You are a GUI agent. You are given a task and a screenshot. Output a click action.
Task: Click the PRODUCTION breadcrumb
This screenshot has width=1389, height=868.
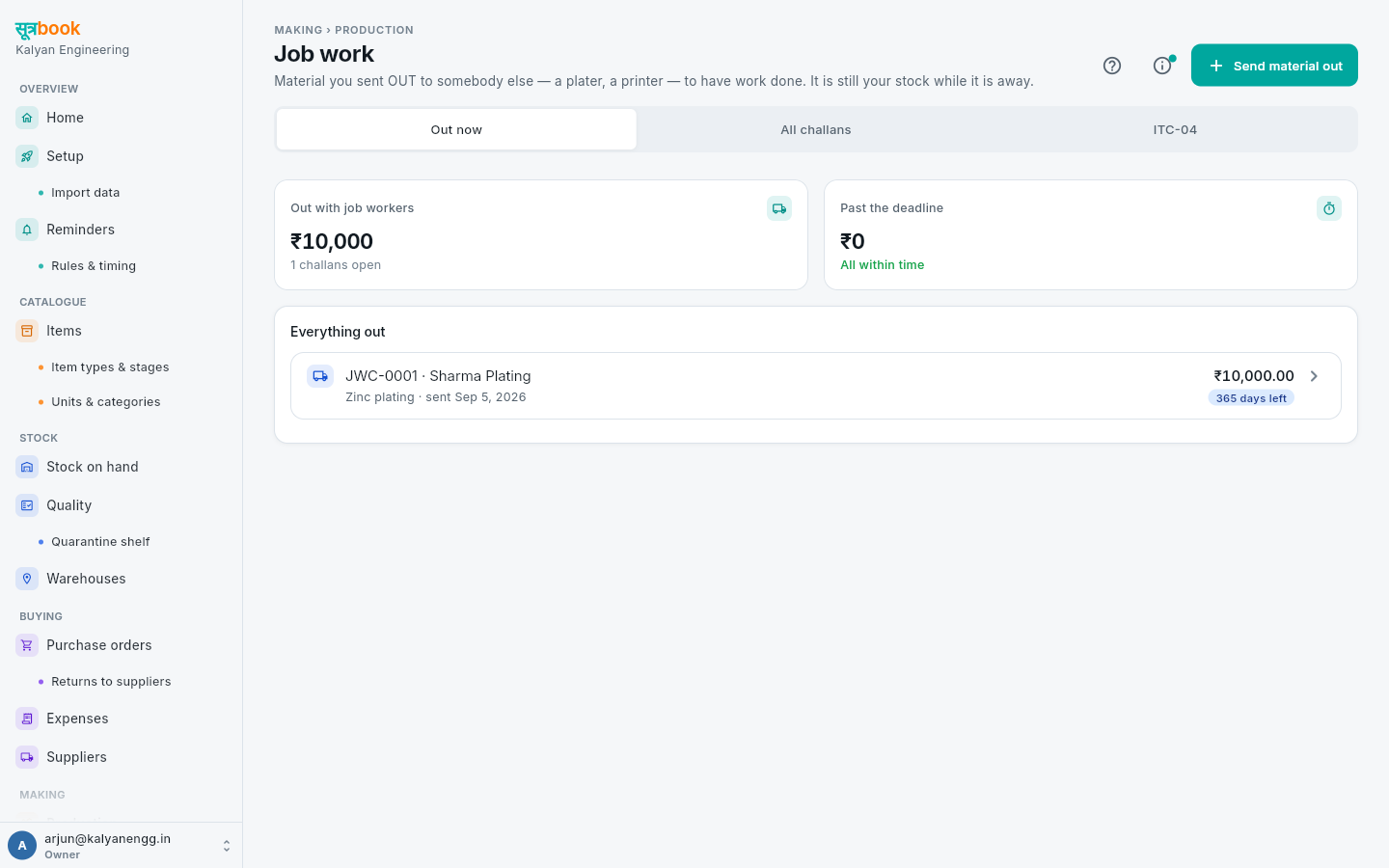coord(374,30)
